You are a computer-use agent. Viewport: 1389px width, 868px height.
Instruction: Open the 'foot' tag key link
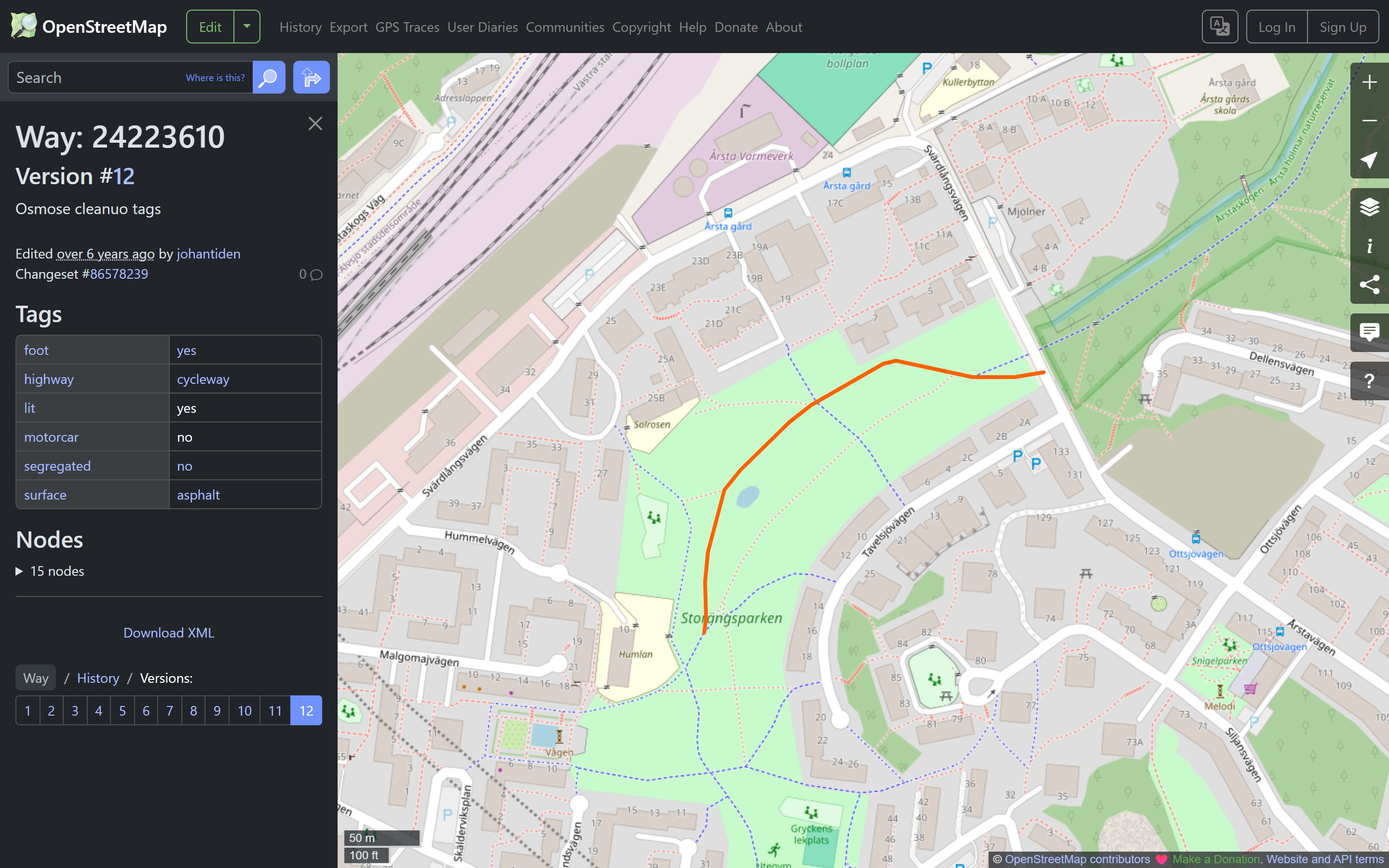click(36, 350)
